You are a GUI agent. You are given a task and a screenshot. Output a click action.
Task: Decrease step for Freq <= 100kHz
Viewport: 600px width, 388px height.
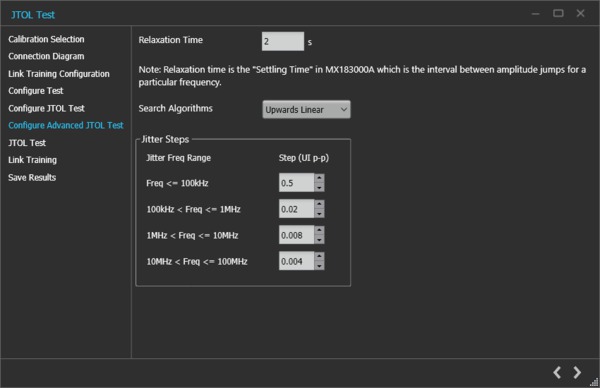[319, 187]
